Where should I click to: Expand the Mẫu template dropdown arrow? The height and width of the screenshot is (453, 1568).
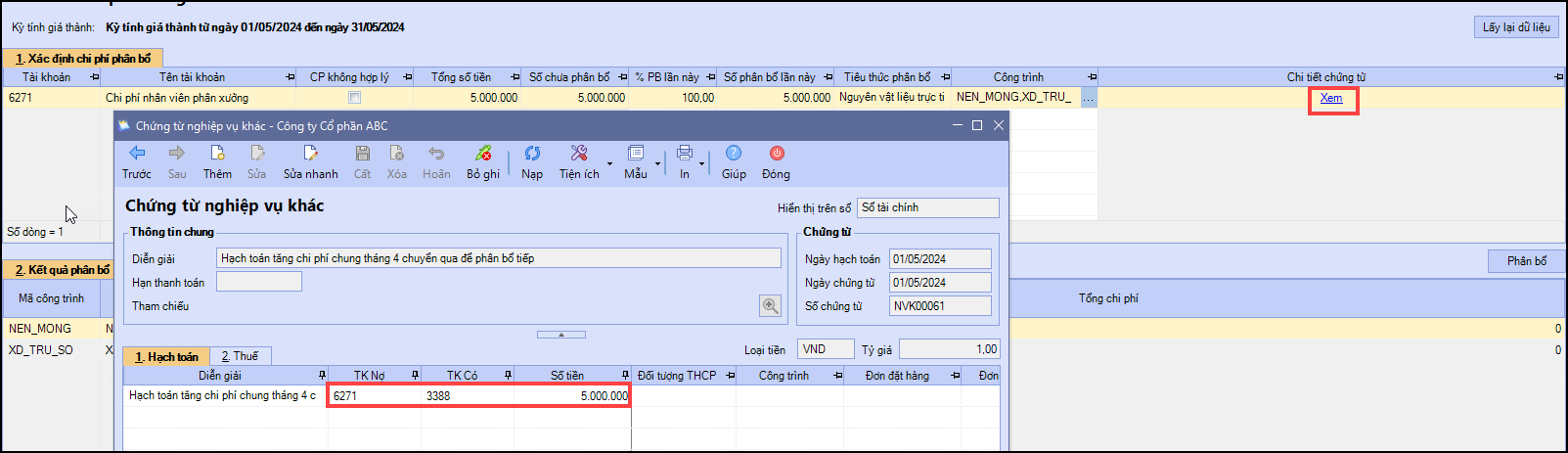pyautogui.click(x=657, y=163)
